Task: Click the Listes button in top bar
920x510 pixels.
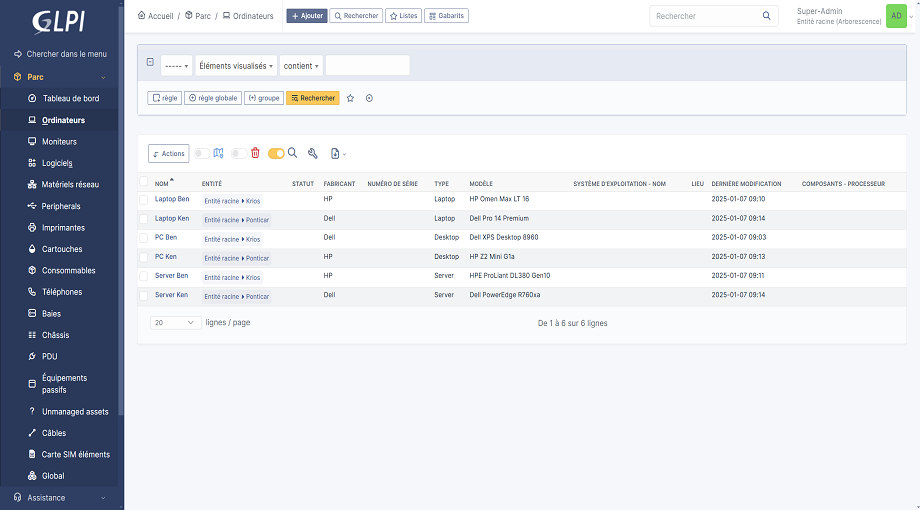Action: [x=403, y=16]
